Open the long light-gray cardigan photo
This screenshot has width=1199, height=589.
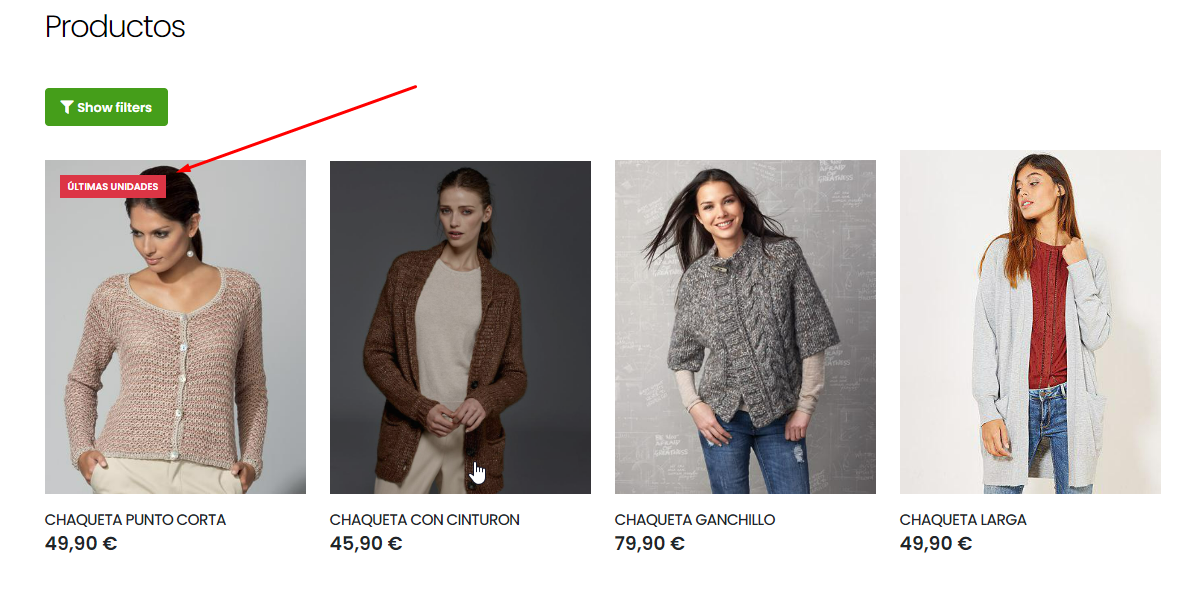[x=1030, y=321]
